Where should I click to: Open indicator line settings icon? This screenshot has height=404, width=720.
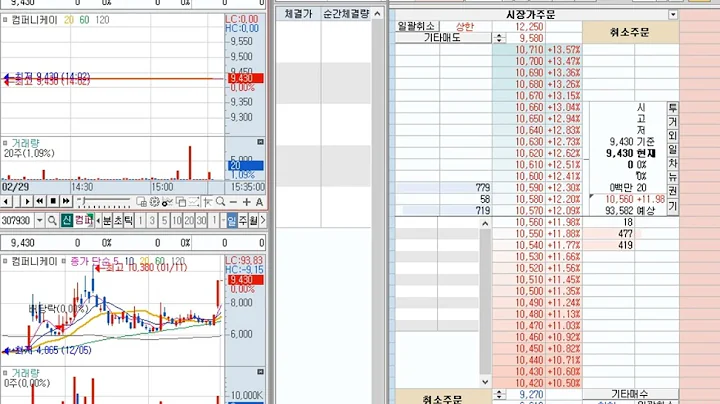[x=168, y=202]
